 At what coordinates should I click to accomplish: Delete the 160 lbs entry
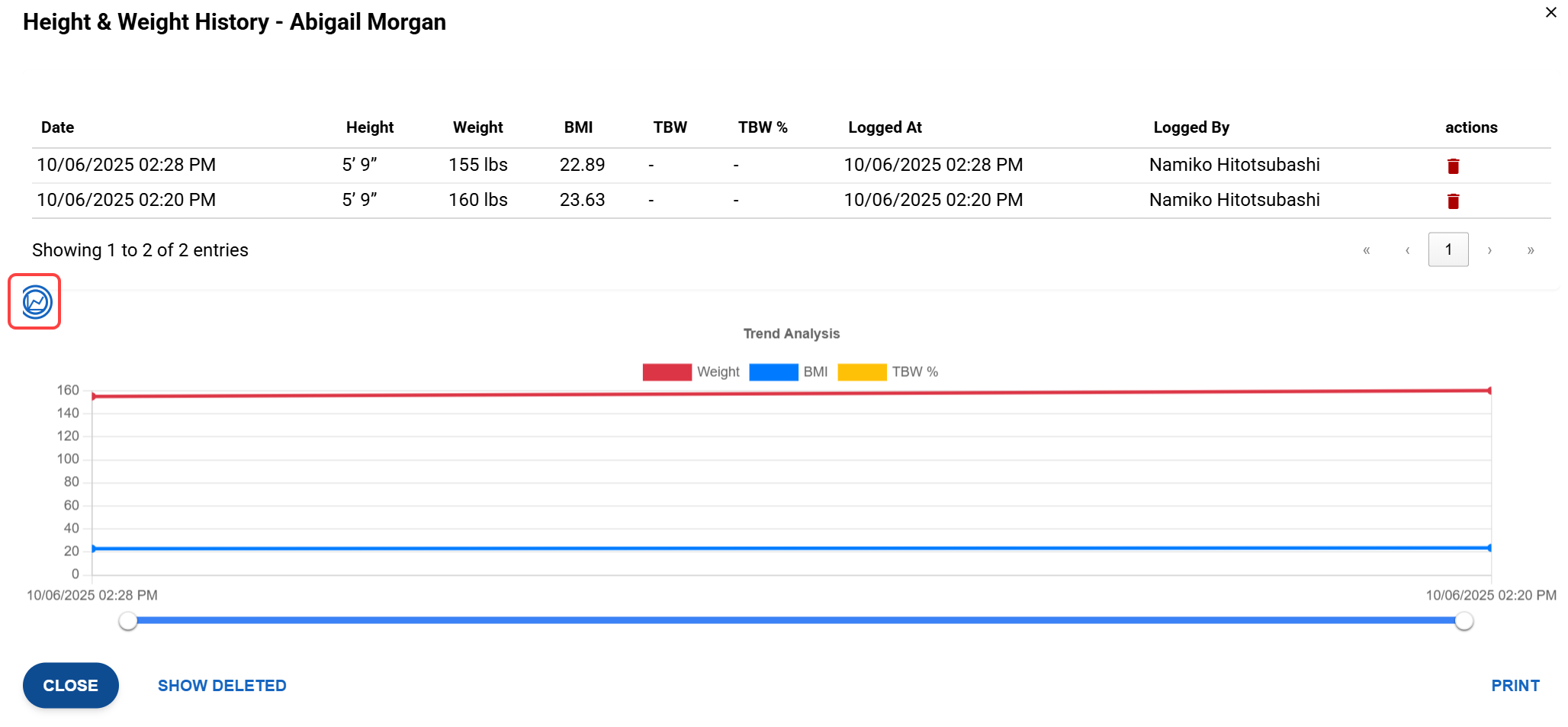[x=1453, y=201]
